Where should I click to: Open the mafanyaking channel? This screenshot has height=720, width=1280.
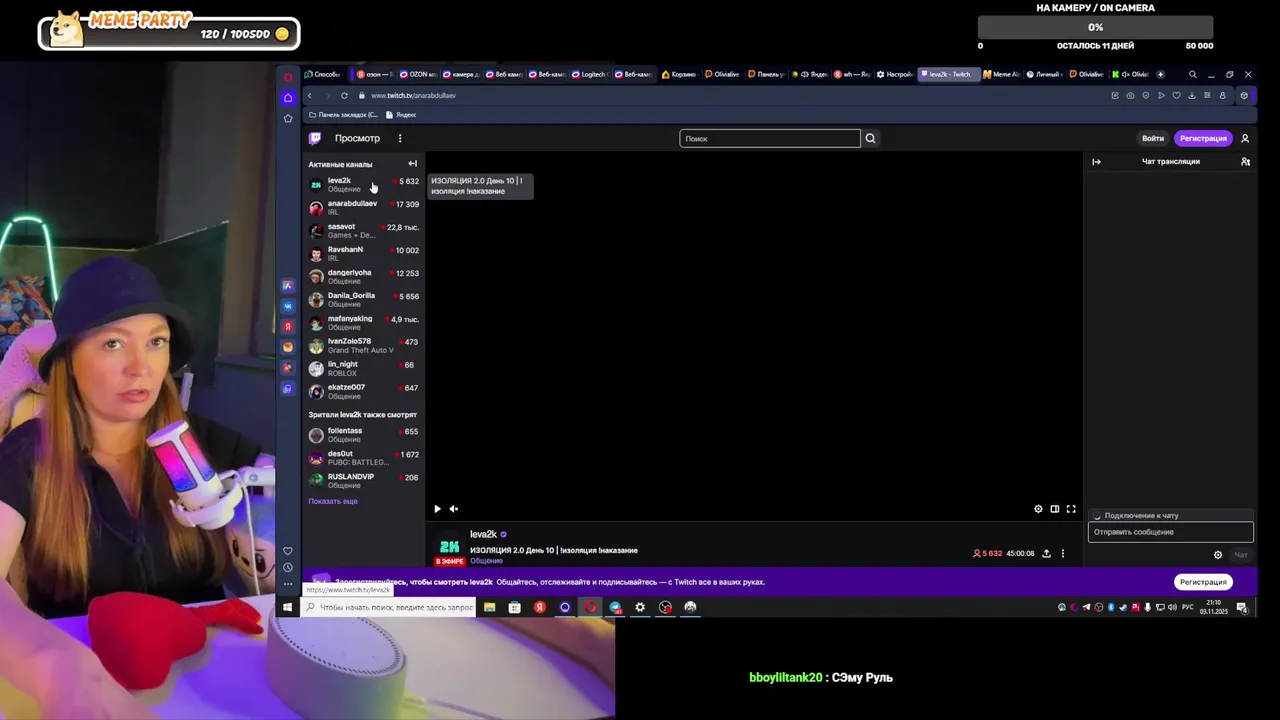click(x=363, y=323)
